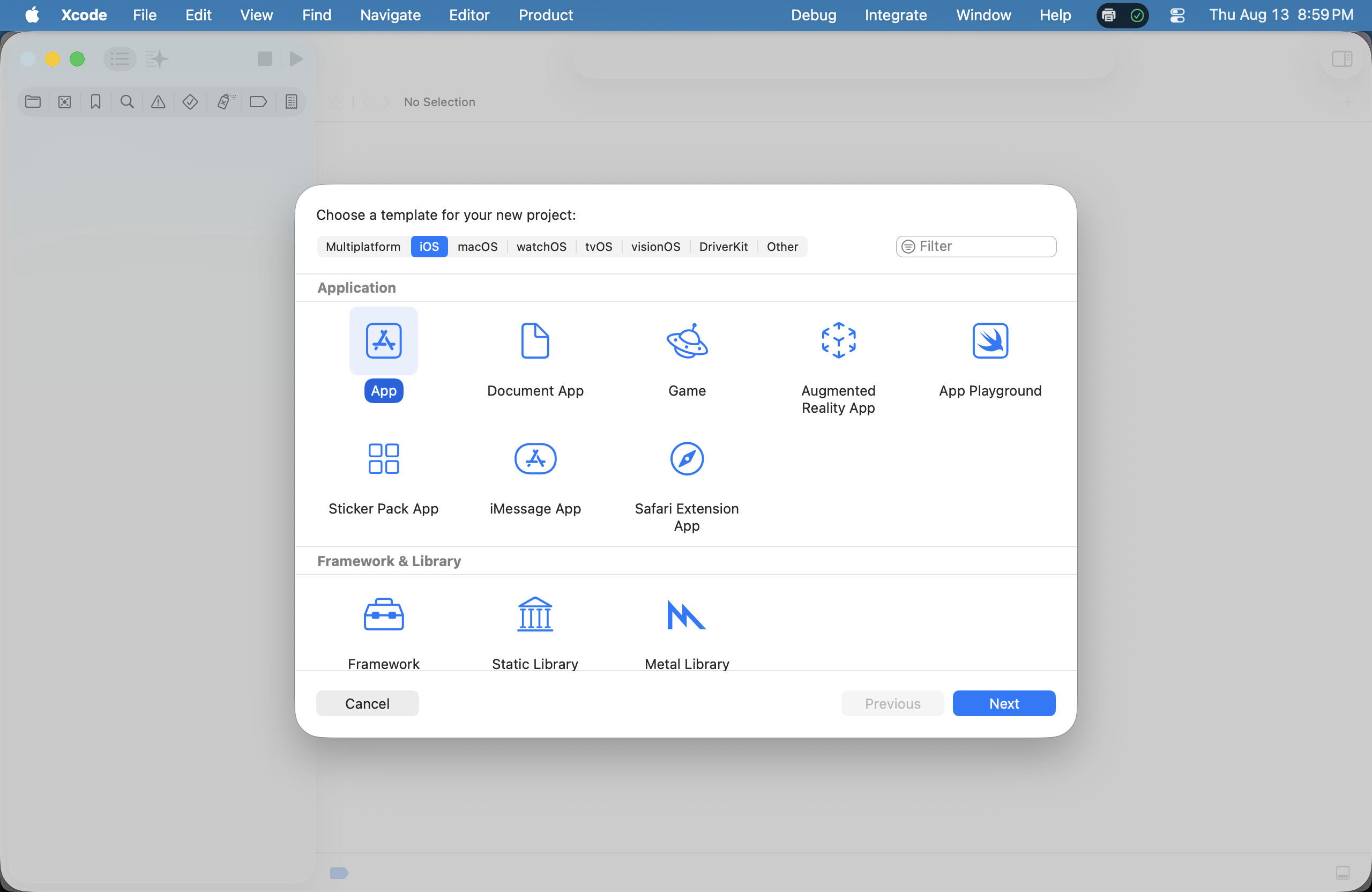Select Augmented Reality App template
This screenshot has height=892, width=1372.
838,341
